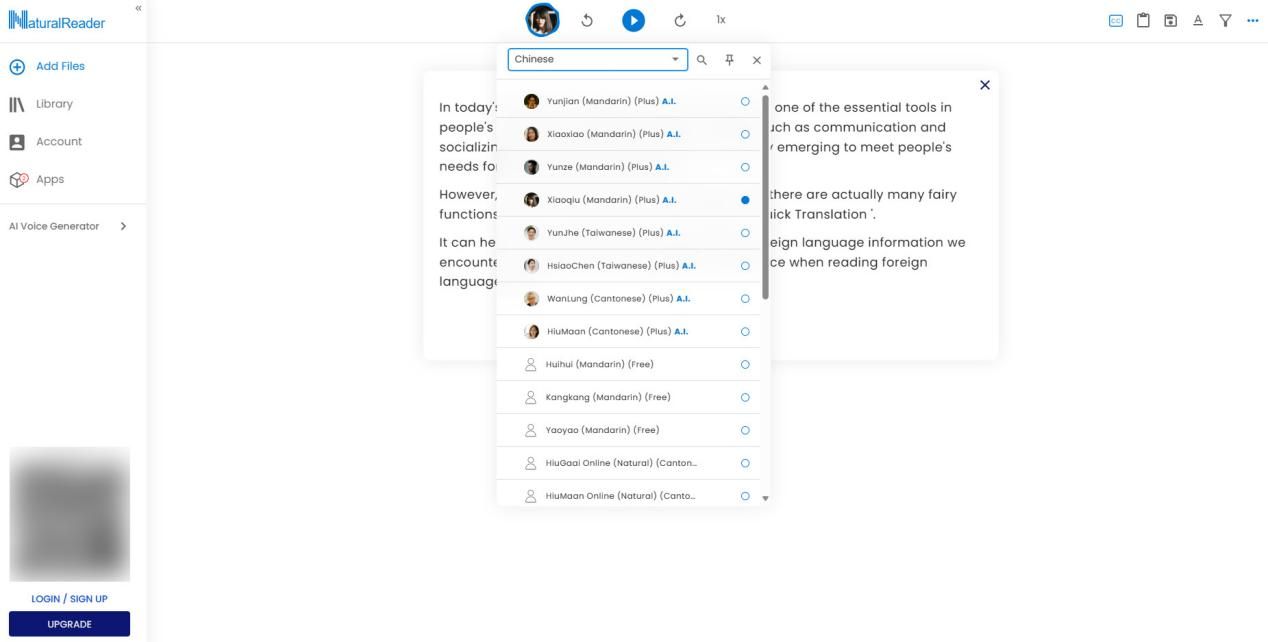The image size is (1268, 642).
Task: Click voice list scroll down arrow
Action: (766, 498)
